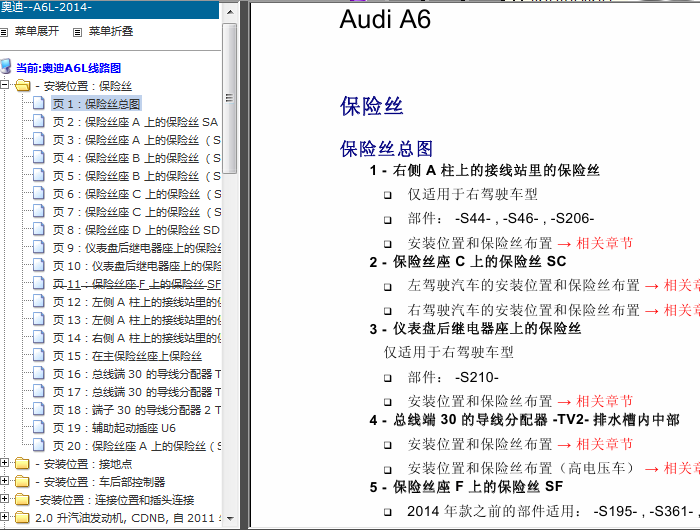Click the computer icon next to 当前:奥迪A6L线路图
Viewport: 700px width, 530px height.
tap(6, 67)
